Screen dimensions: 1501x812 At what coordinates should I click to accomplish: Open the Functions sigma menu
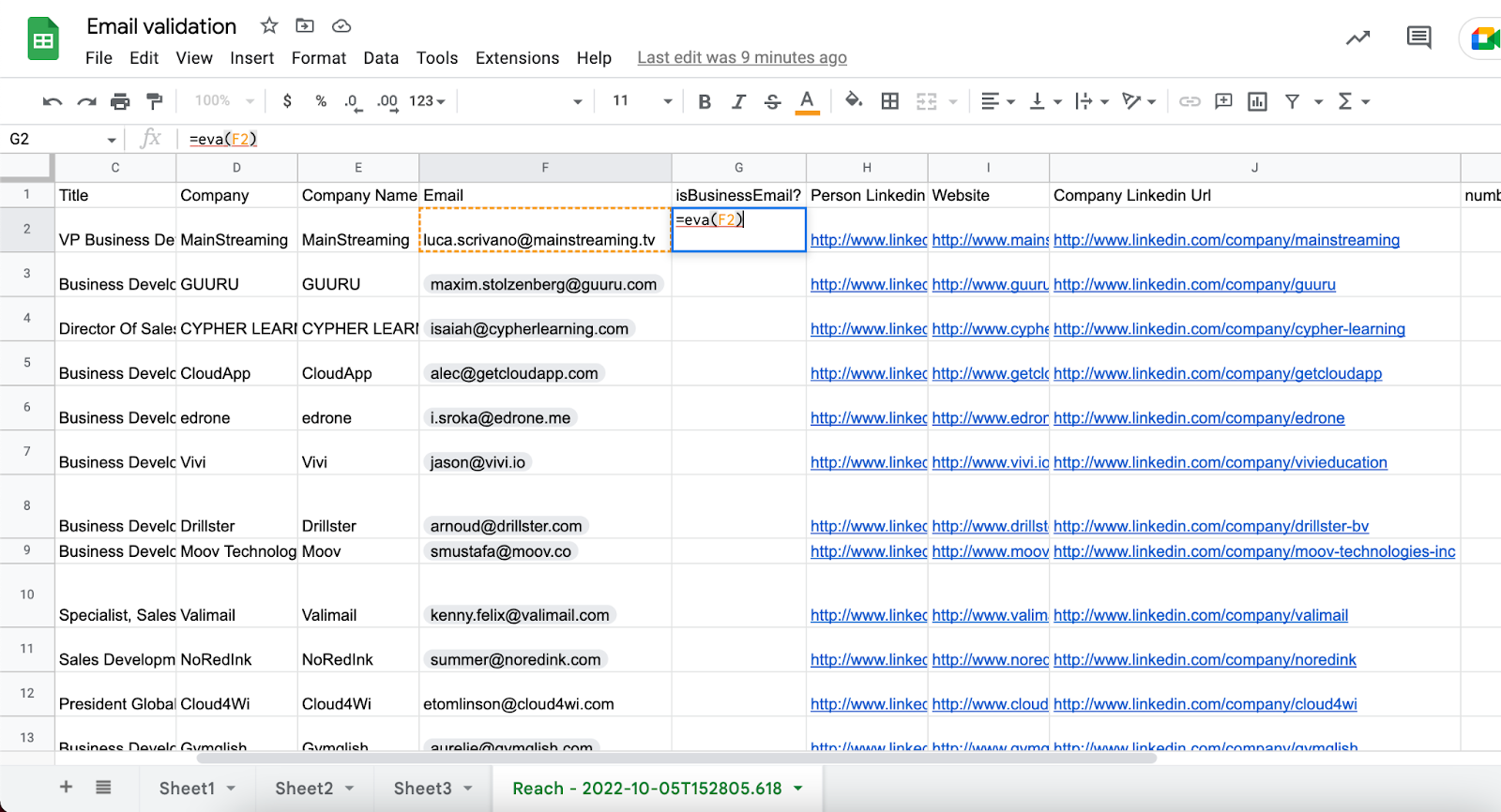click(1353, 101)
